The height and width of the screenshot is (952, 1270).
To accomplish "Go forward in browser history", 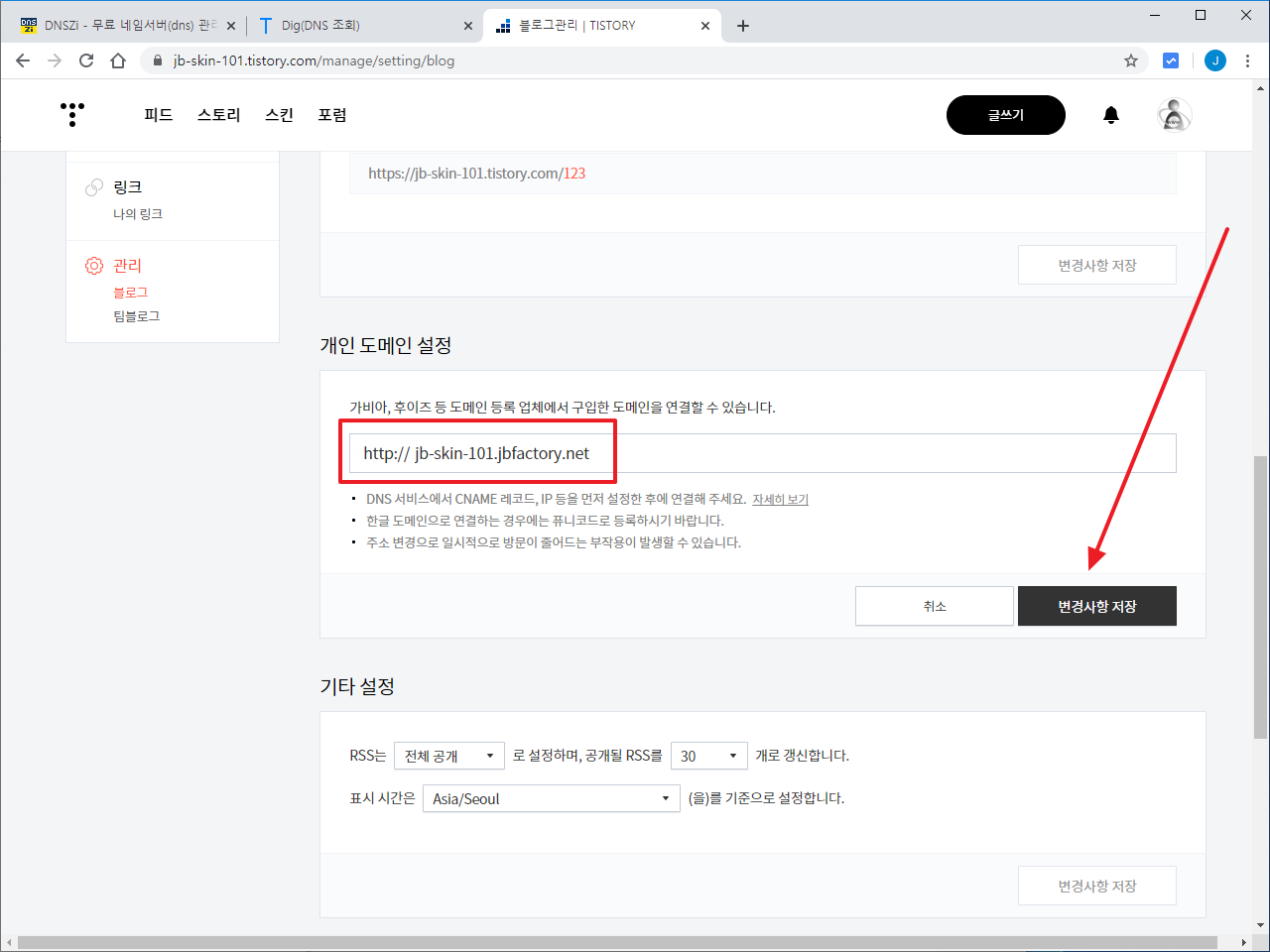I will 55,60.
